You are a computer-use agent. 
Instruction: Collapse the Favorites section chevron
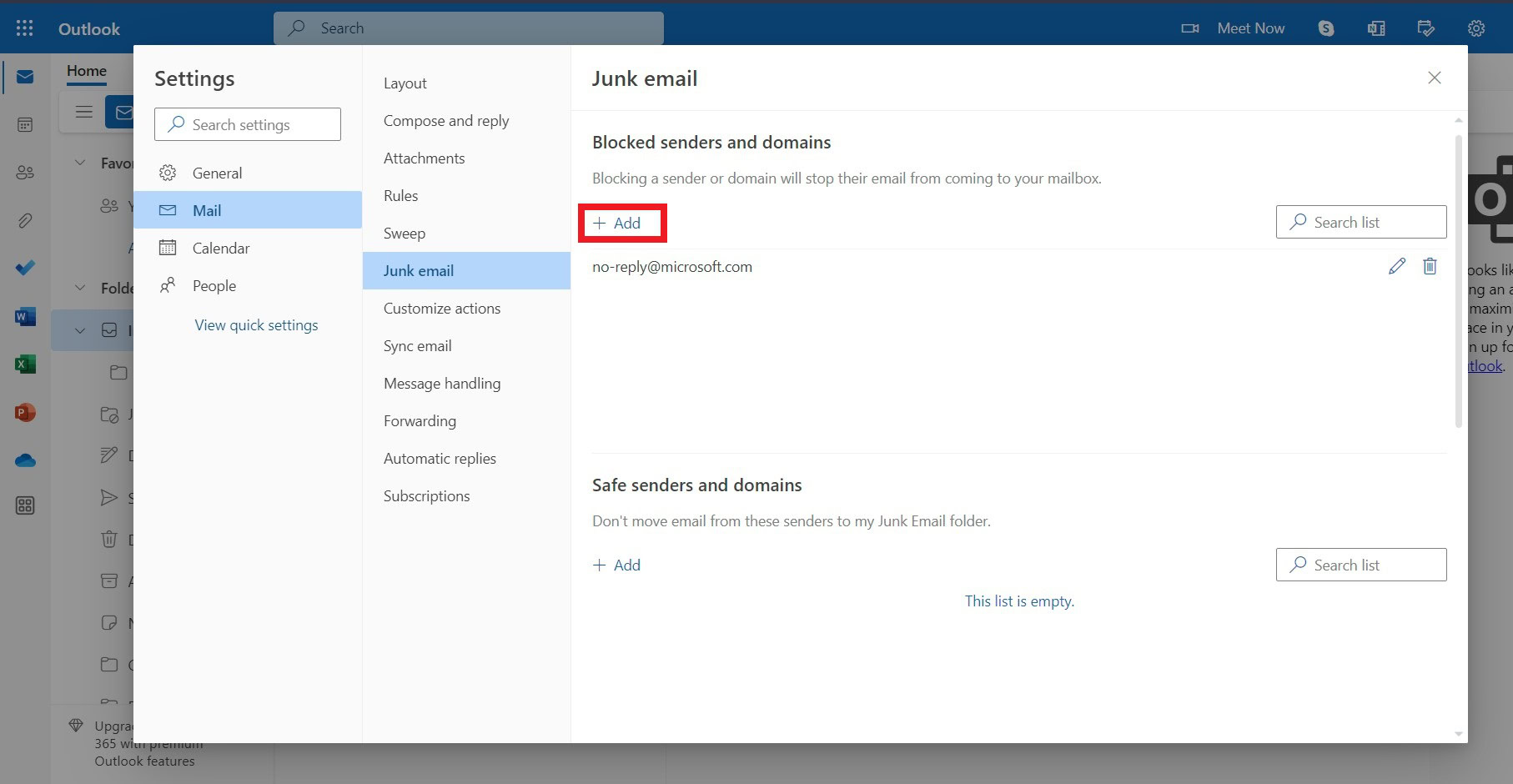80,163
